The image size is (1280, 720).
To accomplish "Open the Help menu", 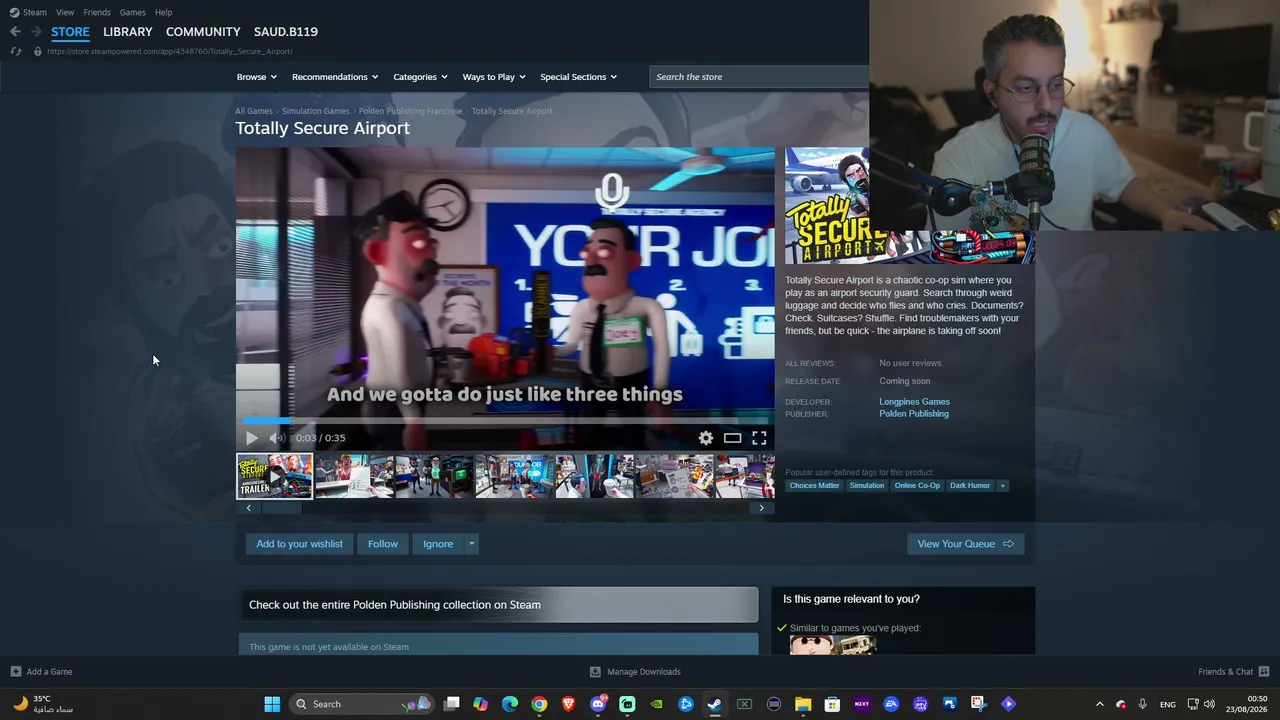I will (x=164, y=12).
